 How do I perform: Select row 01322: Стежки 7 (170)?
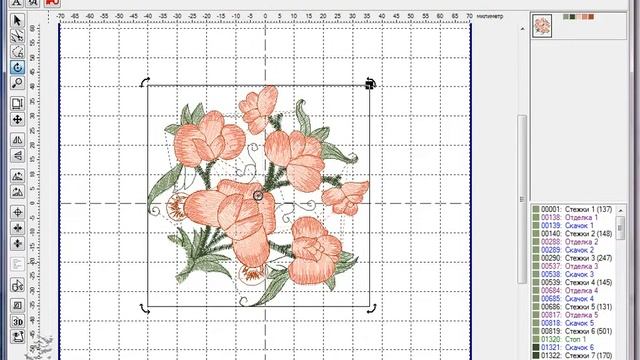(x=573, y=356)
